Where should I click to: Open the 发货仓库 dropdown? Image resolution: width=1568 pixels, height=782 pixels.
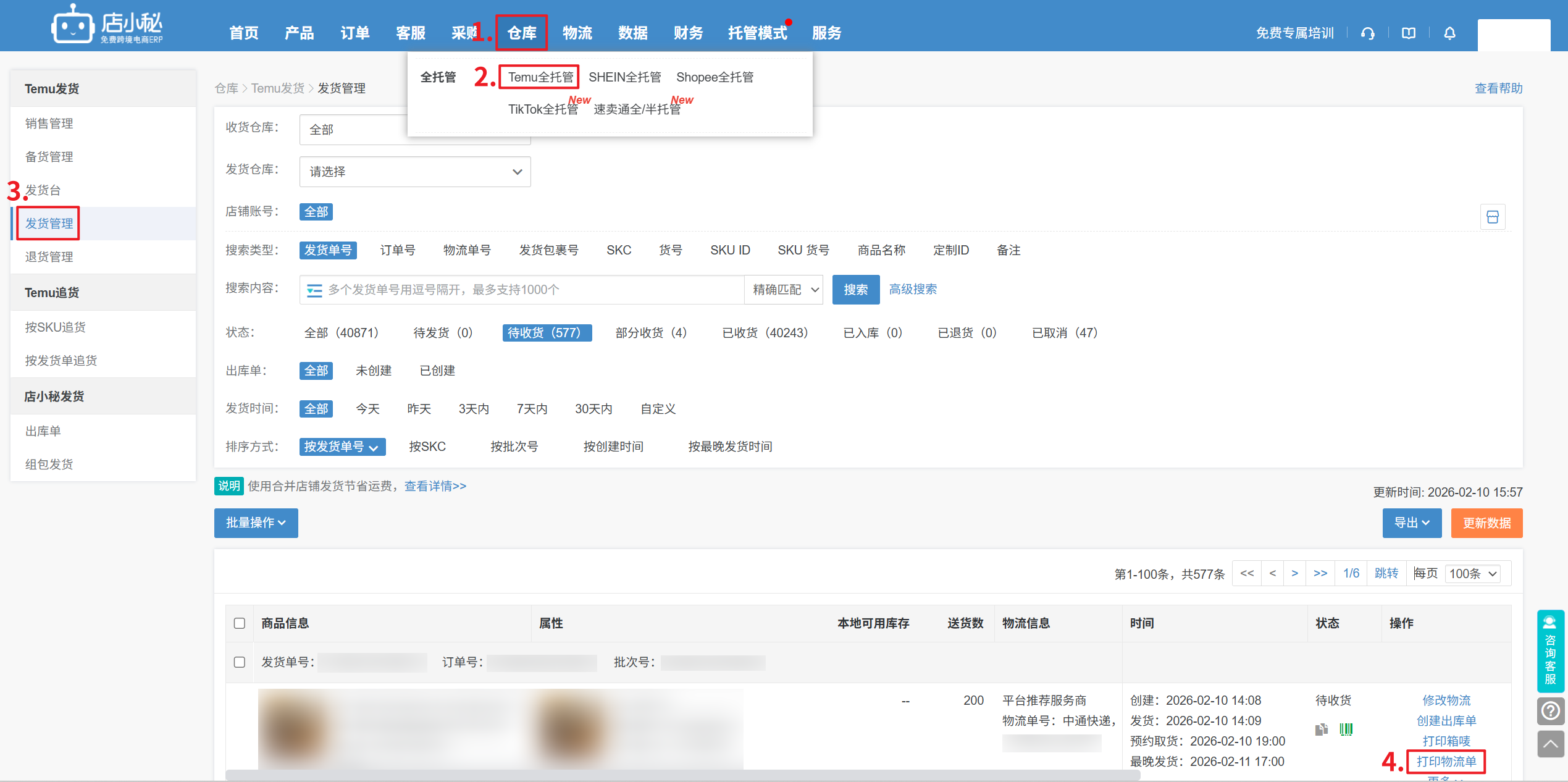point(414,172)
